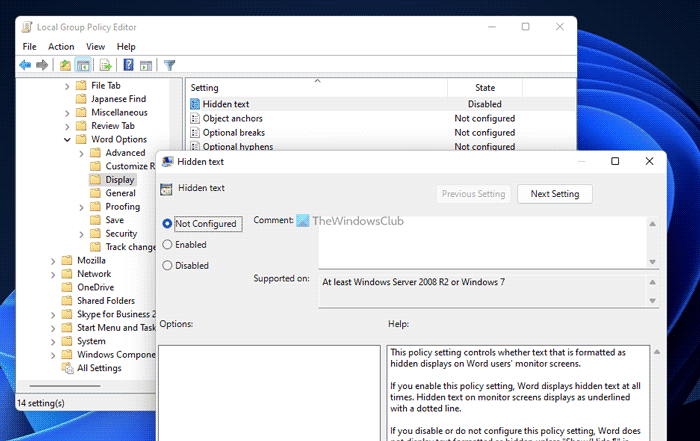
Task: Click the Show/Hide Action Pane icon
Action: pyautogui.click(x=146, y=65)
